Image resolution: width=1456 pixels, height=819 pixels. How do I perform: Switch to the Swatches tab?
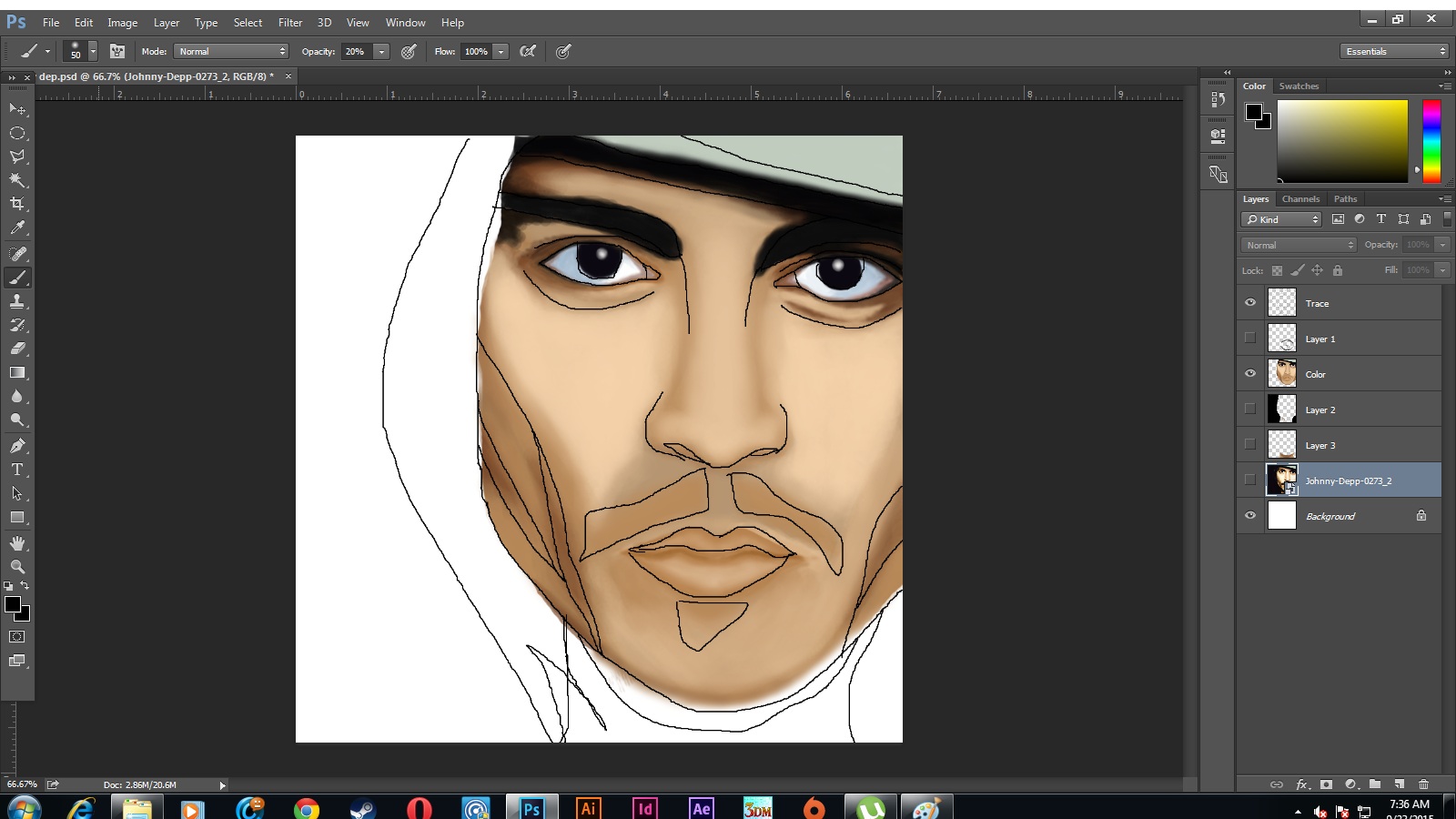(x=1299, y=86)
